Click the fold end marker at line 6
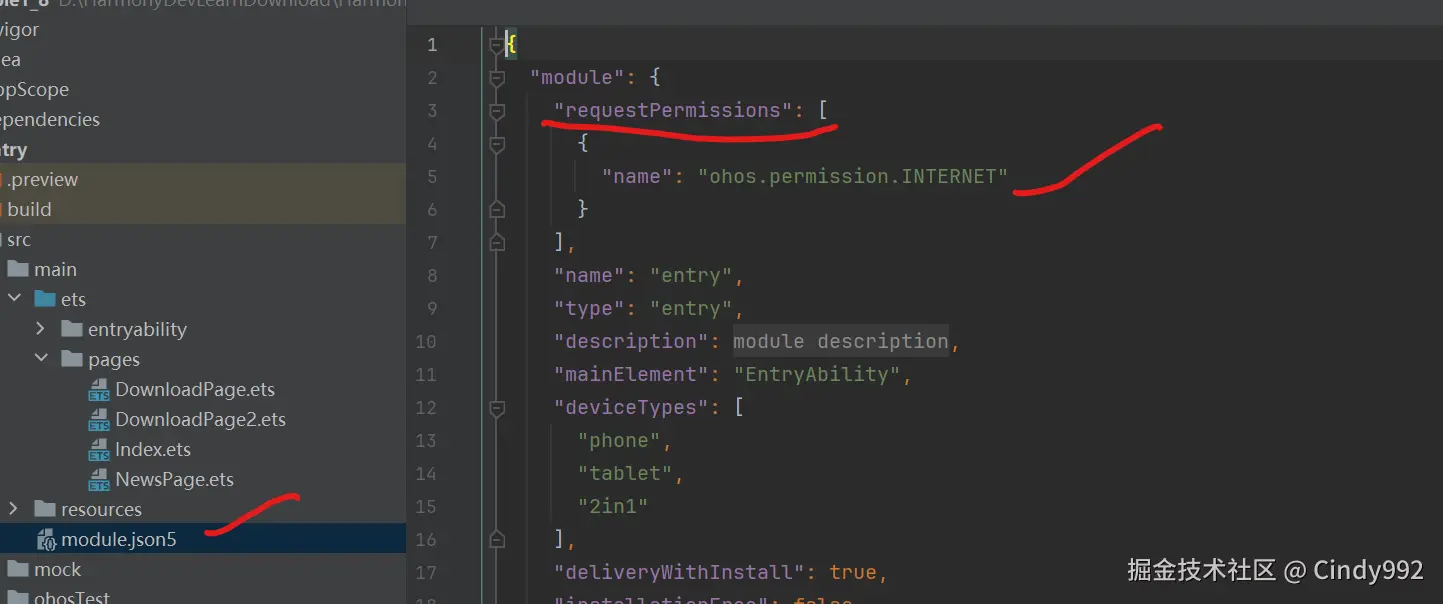 click(497, 209)
